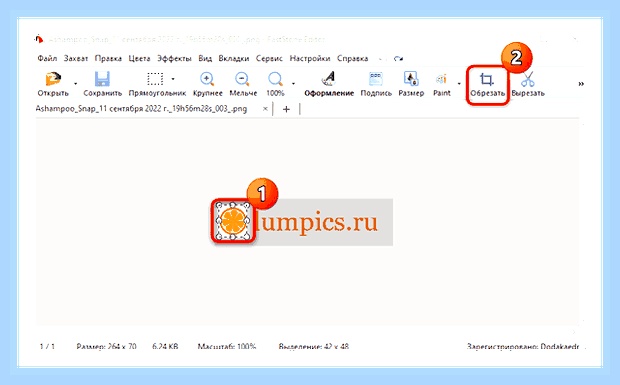Open the Оформление drawing tool
This screenshot has height=385, width=620.
pos(329,84)
